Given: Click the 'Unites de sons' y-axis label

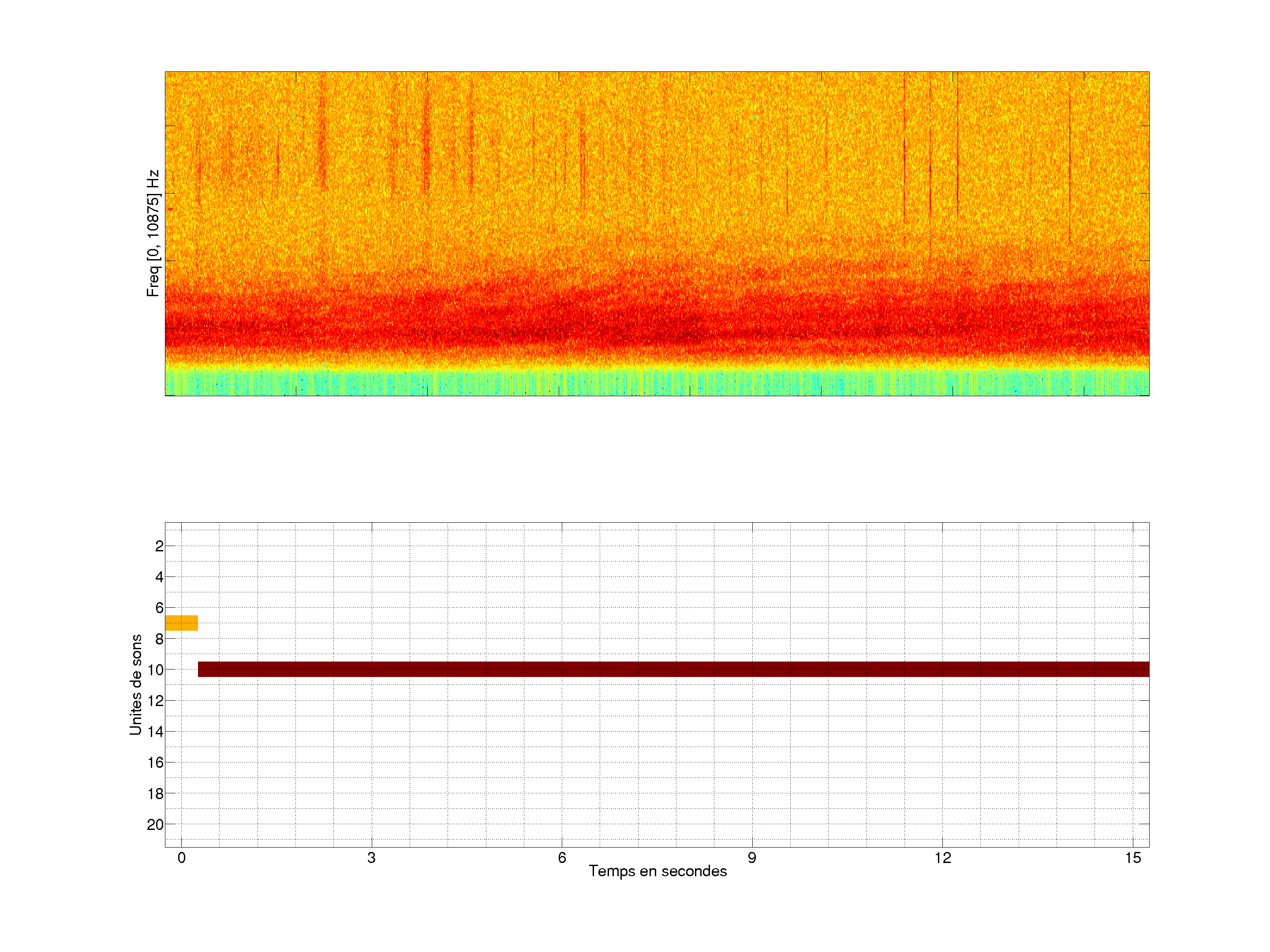Looking at the screenshot, I should tap(136, 684).
